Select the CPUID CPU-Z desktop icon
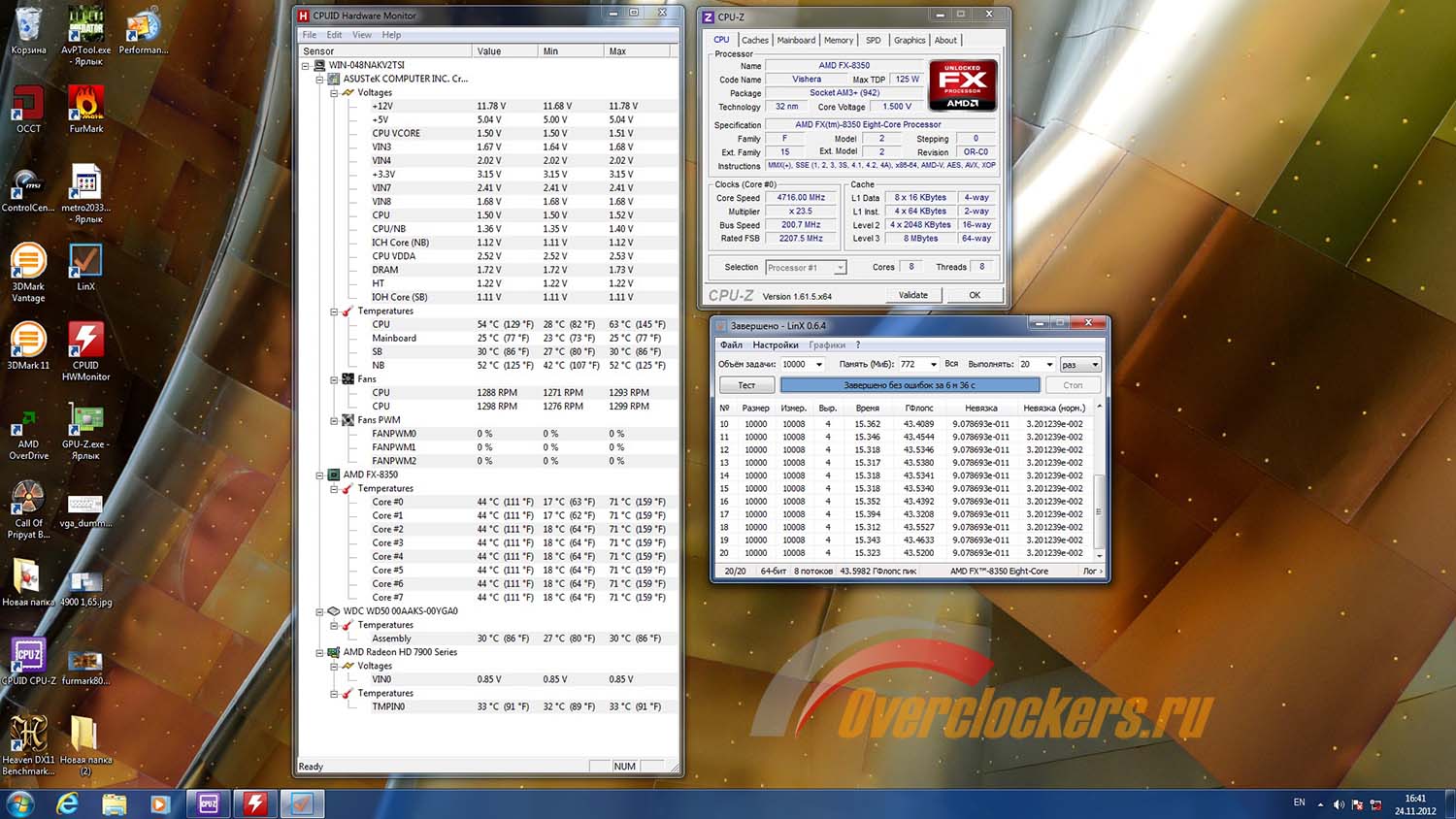This screenshot has width=1456, height=819. click(x=28, y=661)
